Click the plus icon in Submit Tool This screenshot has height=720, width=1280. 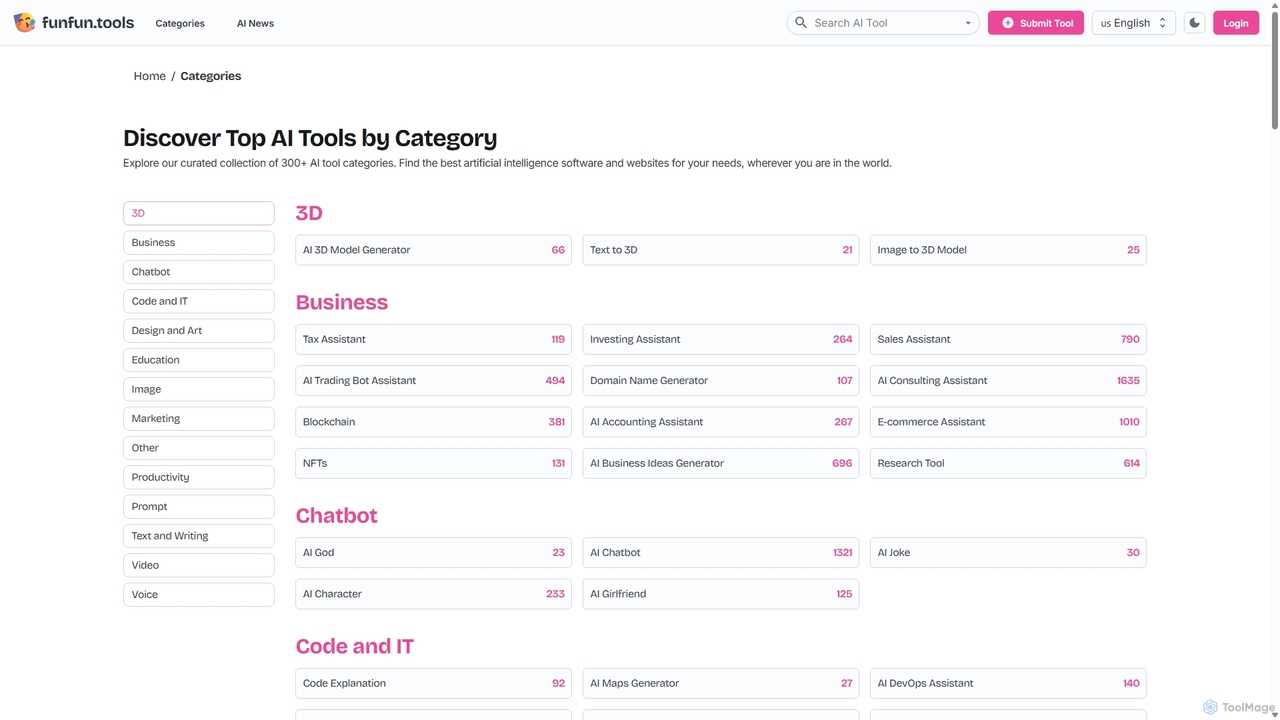click(x=1008, y=23)
